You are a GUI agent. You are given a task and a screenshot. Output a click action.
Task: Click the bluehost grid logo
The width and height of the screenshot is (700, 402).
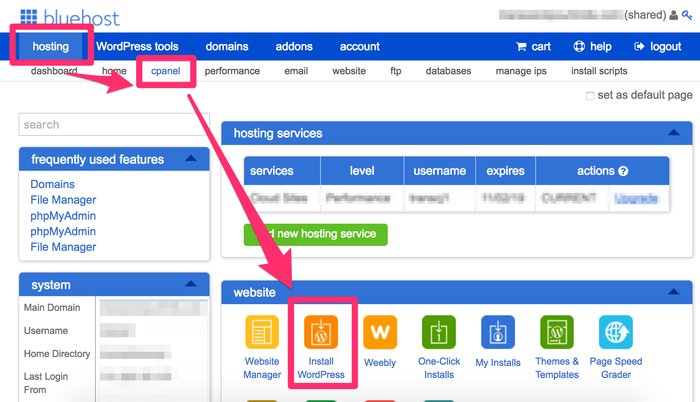coord(29,17)
